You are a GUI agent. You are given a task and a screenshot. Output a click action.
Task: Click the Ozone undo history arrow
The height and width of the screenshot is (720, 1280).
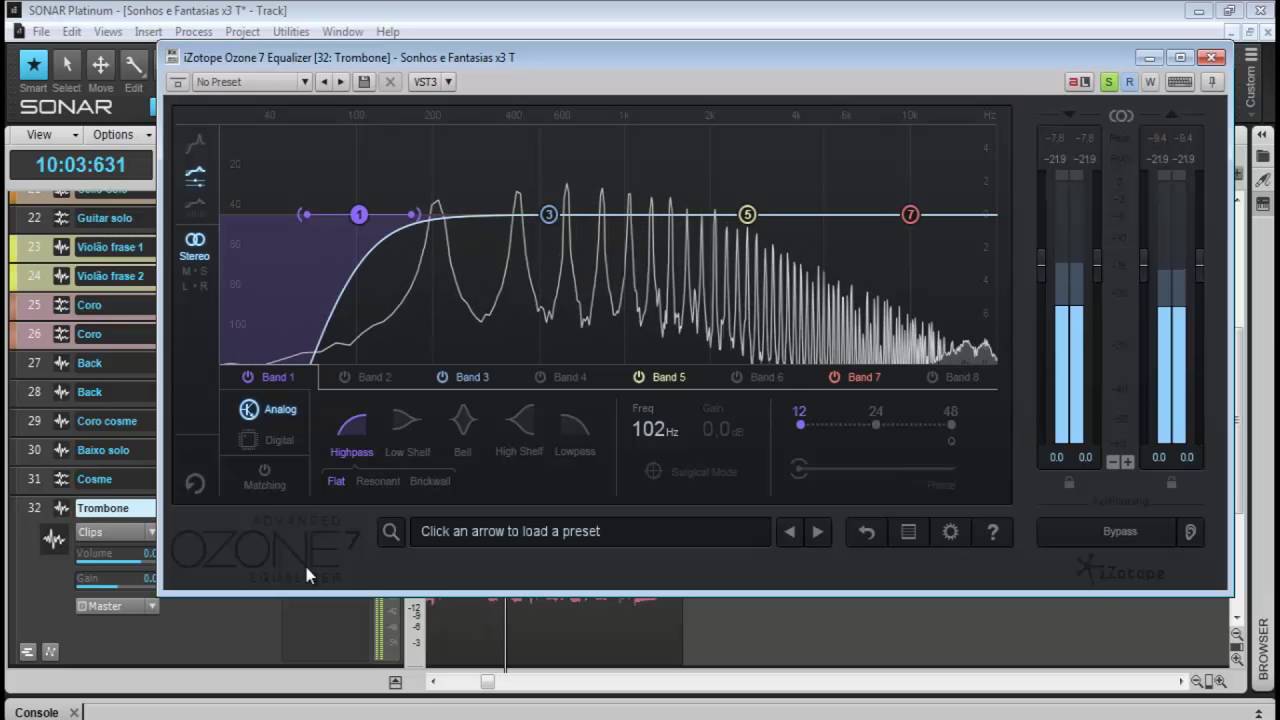click(x=866, y=532)
